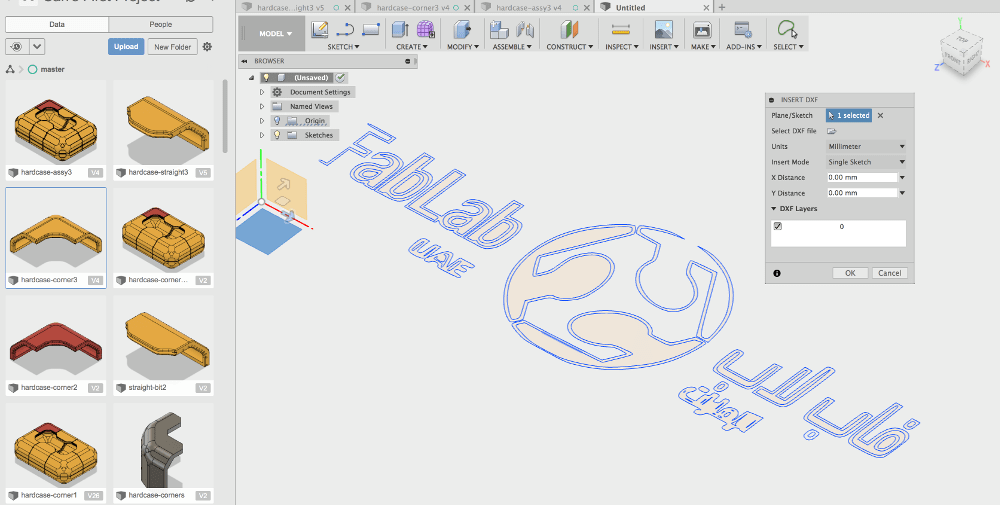Click the project branch icon beside master

10,69
